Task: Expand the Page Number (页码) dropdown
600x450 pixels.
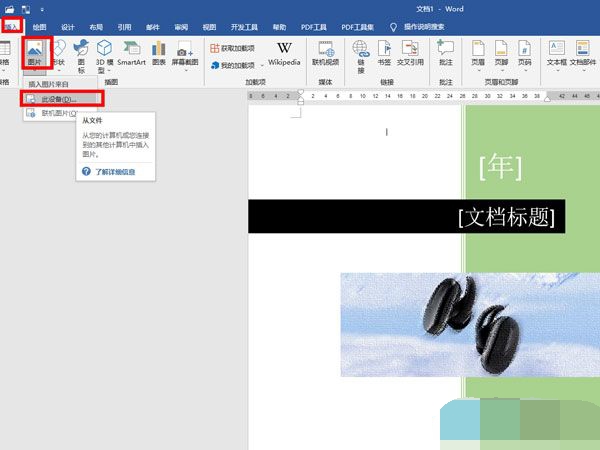Action: point(524,55)
